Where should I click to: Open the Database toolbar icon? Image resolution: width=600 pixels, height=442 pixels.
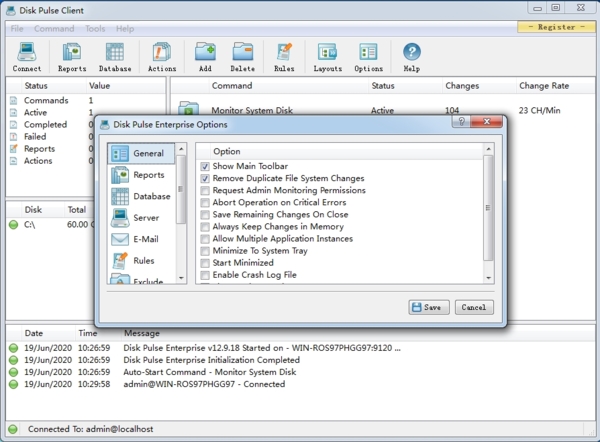click(115, 57)
